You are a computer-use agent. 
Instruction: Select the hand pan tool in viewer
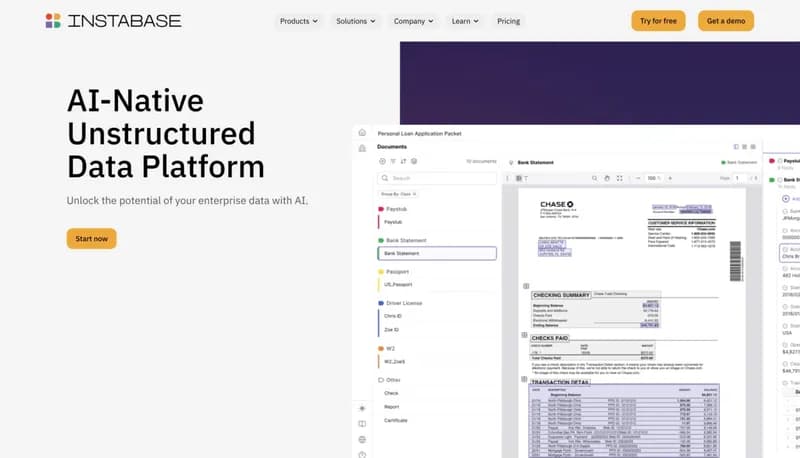point(607,179)
